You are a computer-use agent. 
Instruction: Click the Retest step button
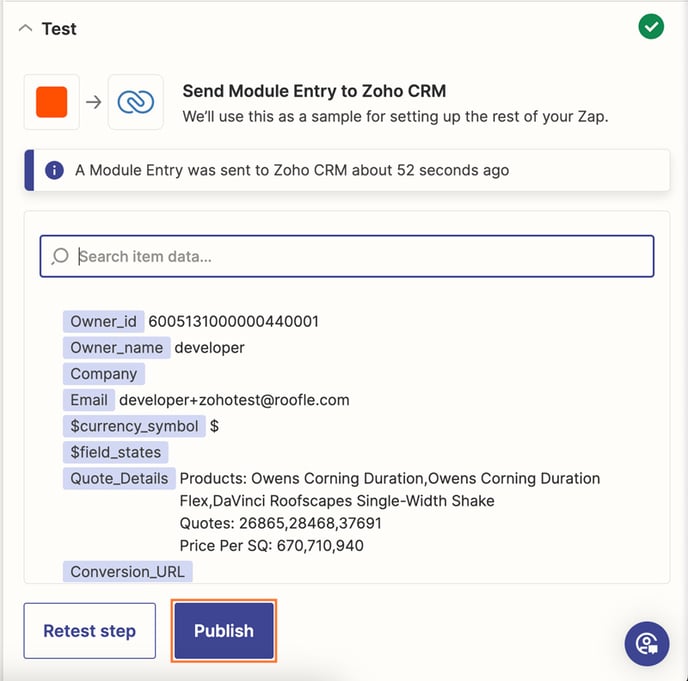90,631
